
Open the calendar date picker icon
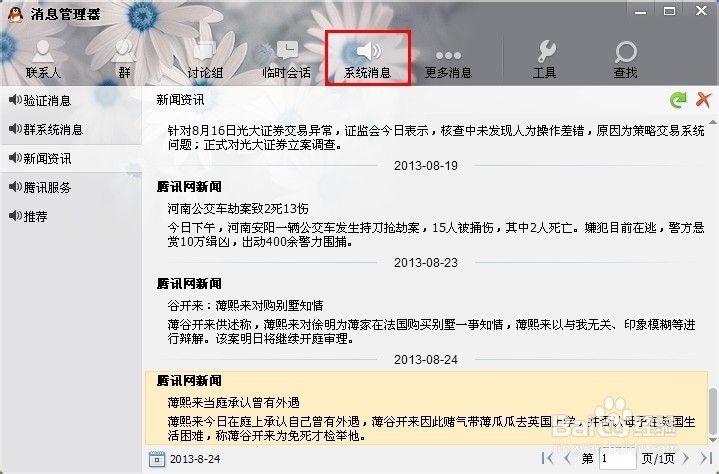coord(157,459)
